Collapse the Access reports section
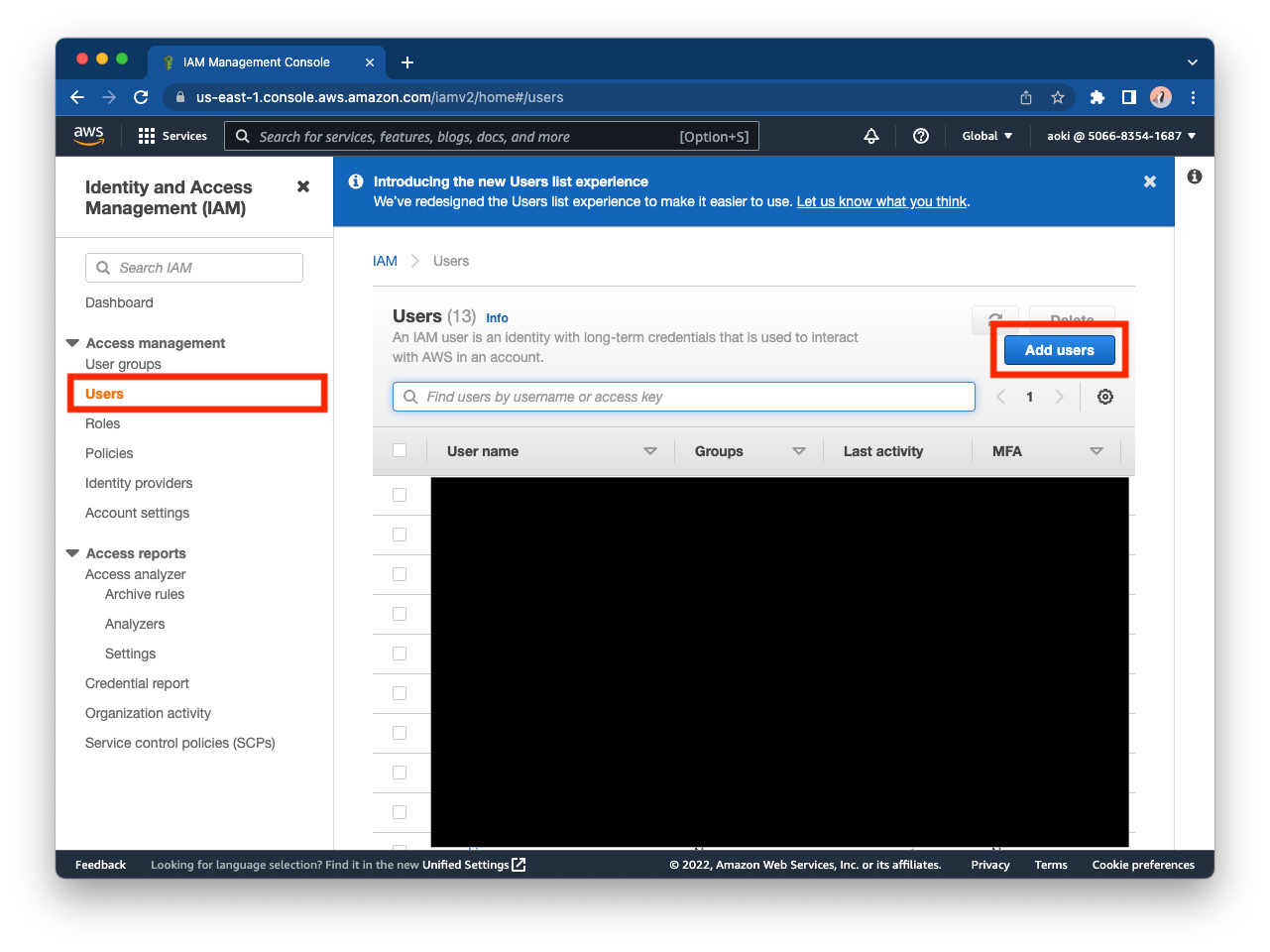The height and width of the screenshot is (952, 1270). [72, 553]
